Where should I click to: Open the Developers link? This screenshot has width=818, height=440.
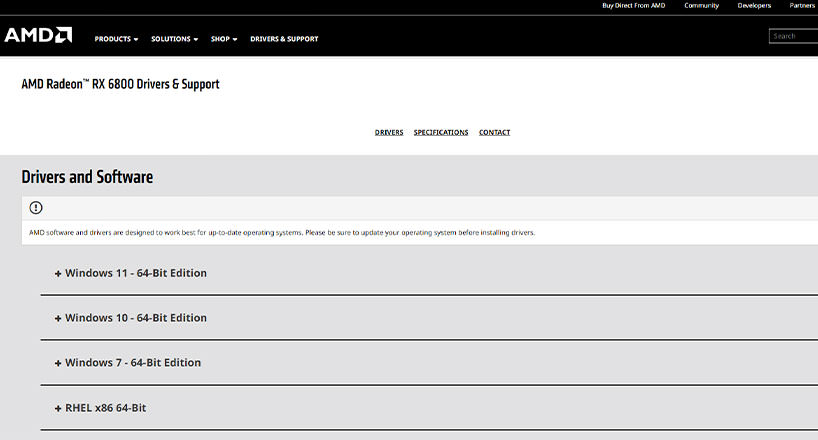click(754, 6)
